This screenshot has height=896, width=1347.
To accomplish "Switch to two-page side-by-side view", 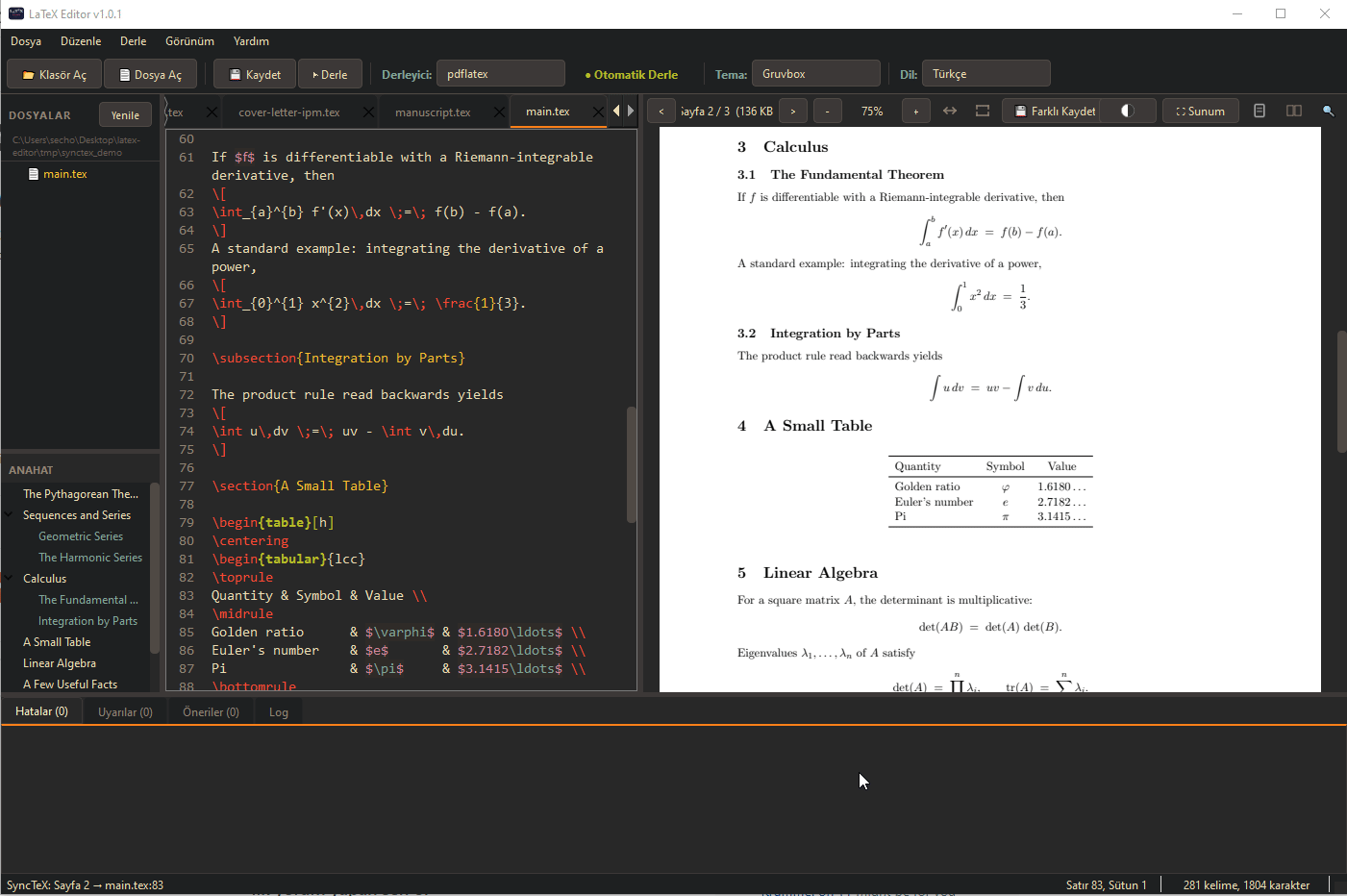I will pos(1294,112).
